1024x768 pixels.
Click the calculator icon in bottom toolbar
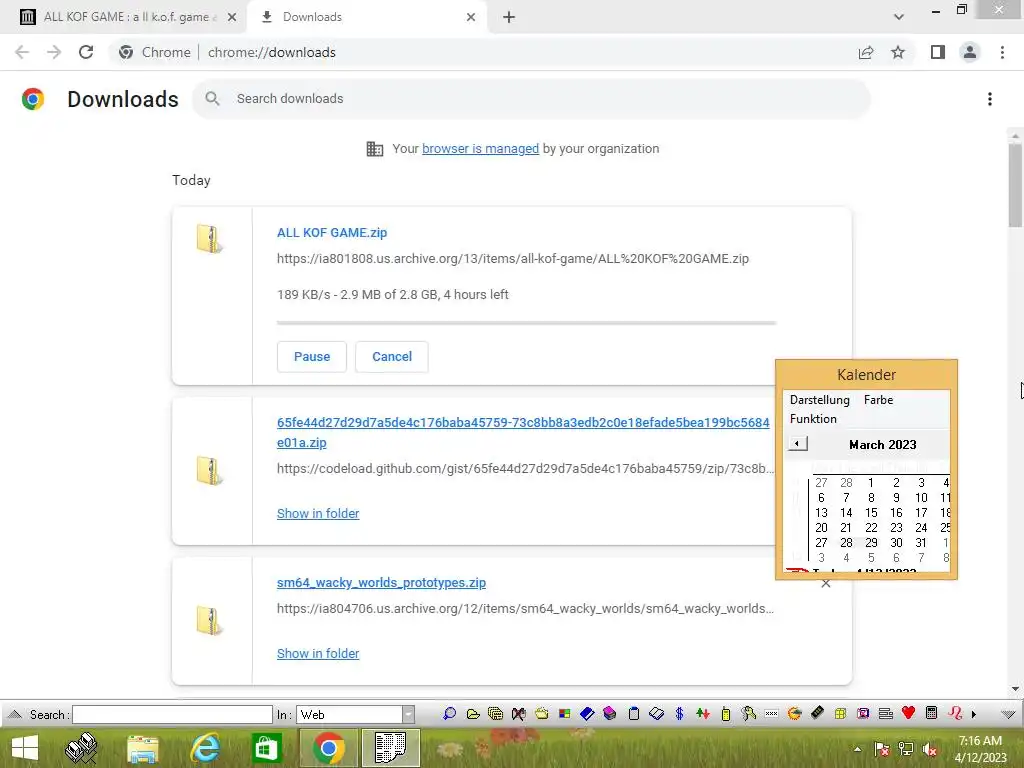(932, 713)
